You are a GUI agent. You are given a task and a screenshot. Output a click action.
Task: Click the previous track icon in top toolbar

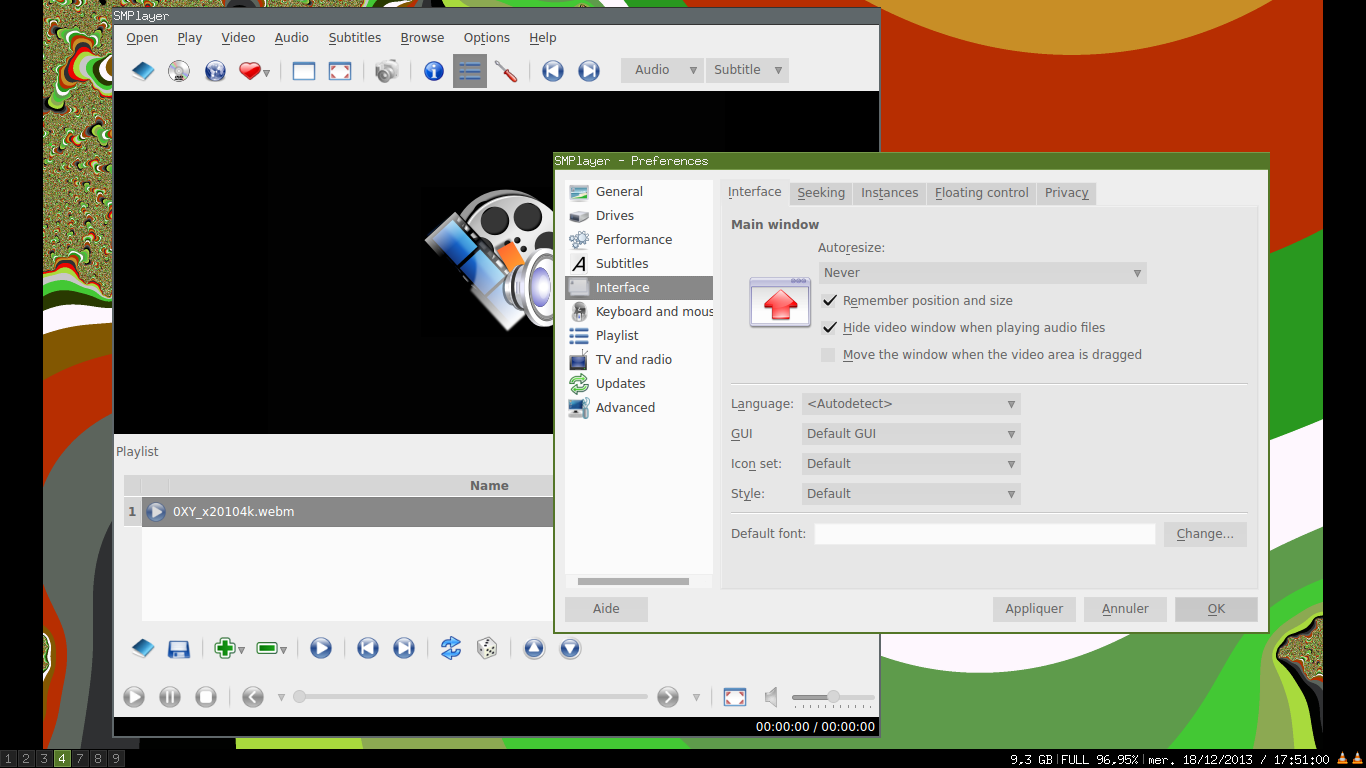pyautogui.click(x=553, y=71)
